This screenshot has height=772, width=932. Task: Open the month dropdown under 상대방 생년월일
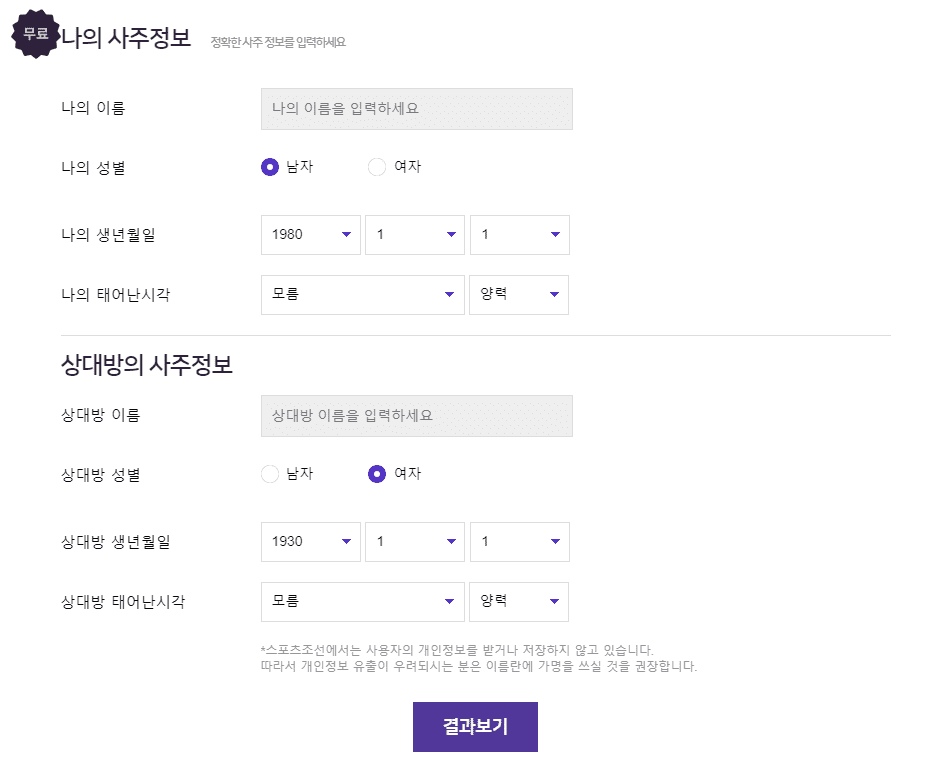[x=414, y=541]
